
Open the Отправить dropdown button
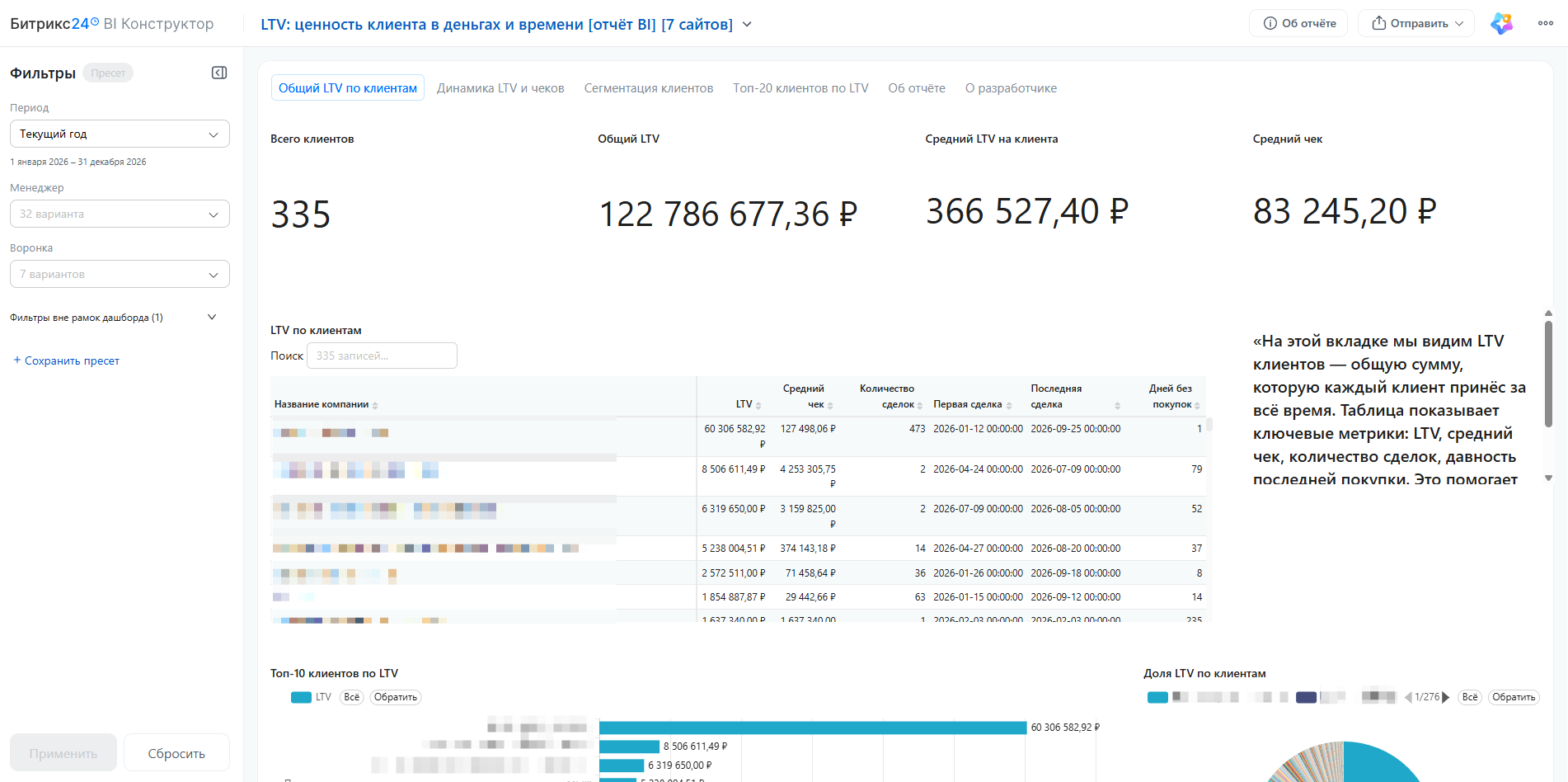click(1418, 23)
